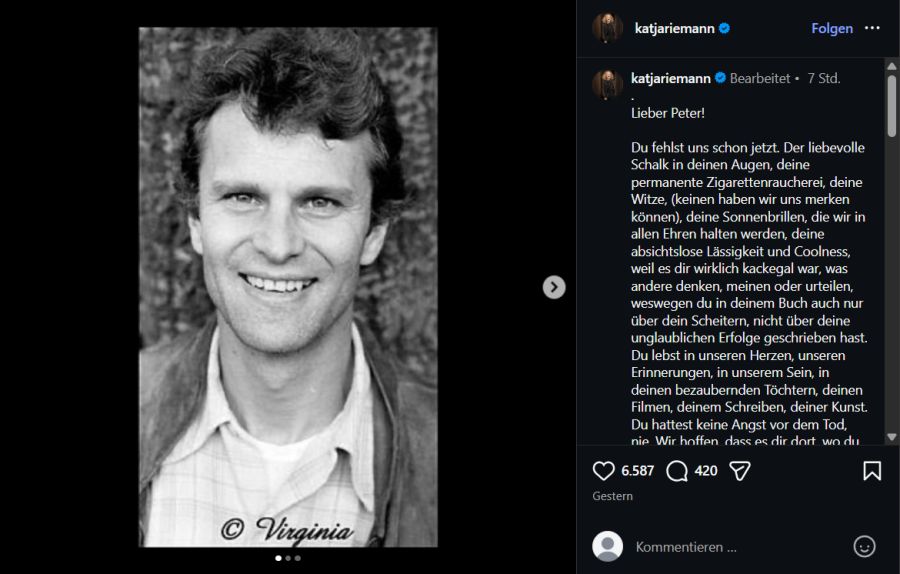
Task: Open comments via speech bubble icon
Action: point(677,471)
